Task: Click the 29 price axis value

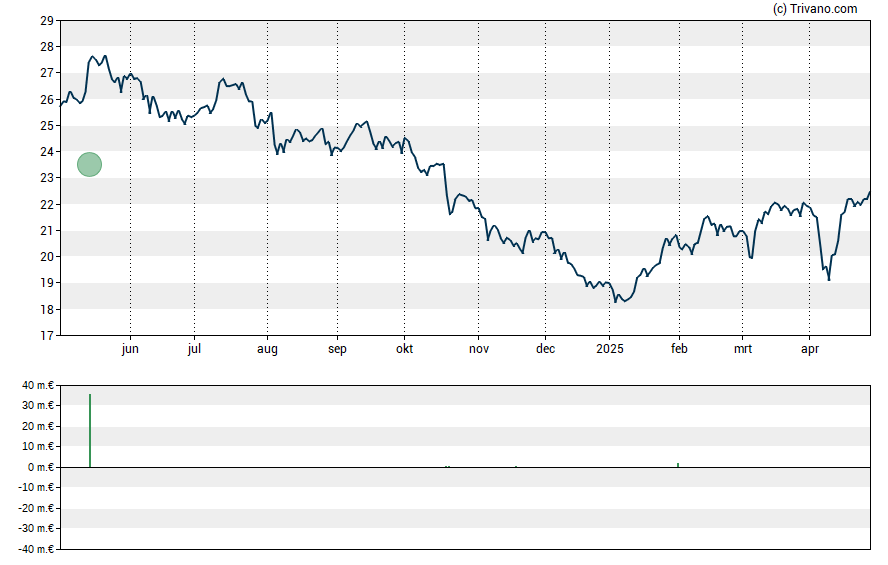Action: pyautogui.click(x=47, y=21)
